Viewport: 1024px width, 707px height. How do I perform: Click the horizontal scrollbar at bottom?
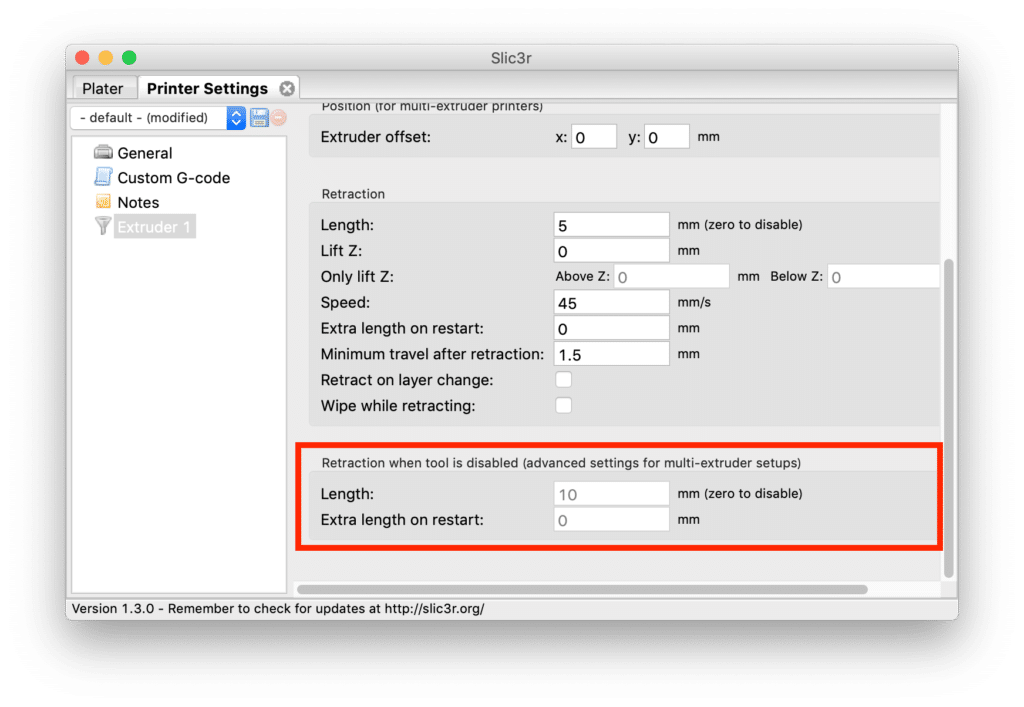click(582, 590)
